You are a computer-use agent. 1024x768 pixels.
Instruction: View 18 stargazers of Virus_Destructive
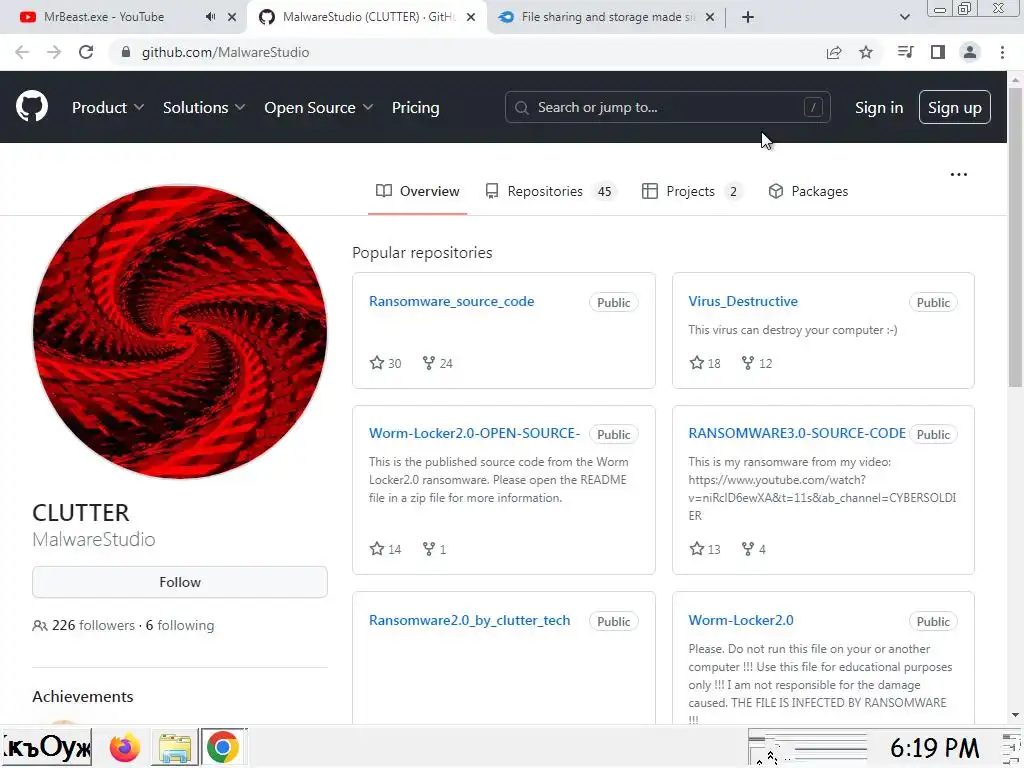pos(705,363)
